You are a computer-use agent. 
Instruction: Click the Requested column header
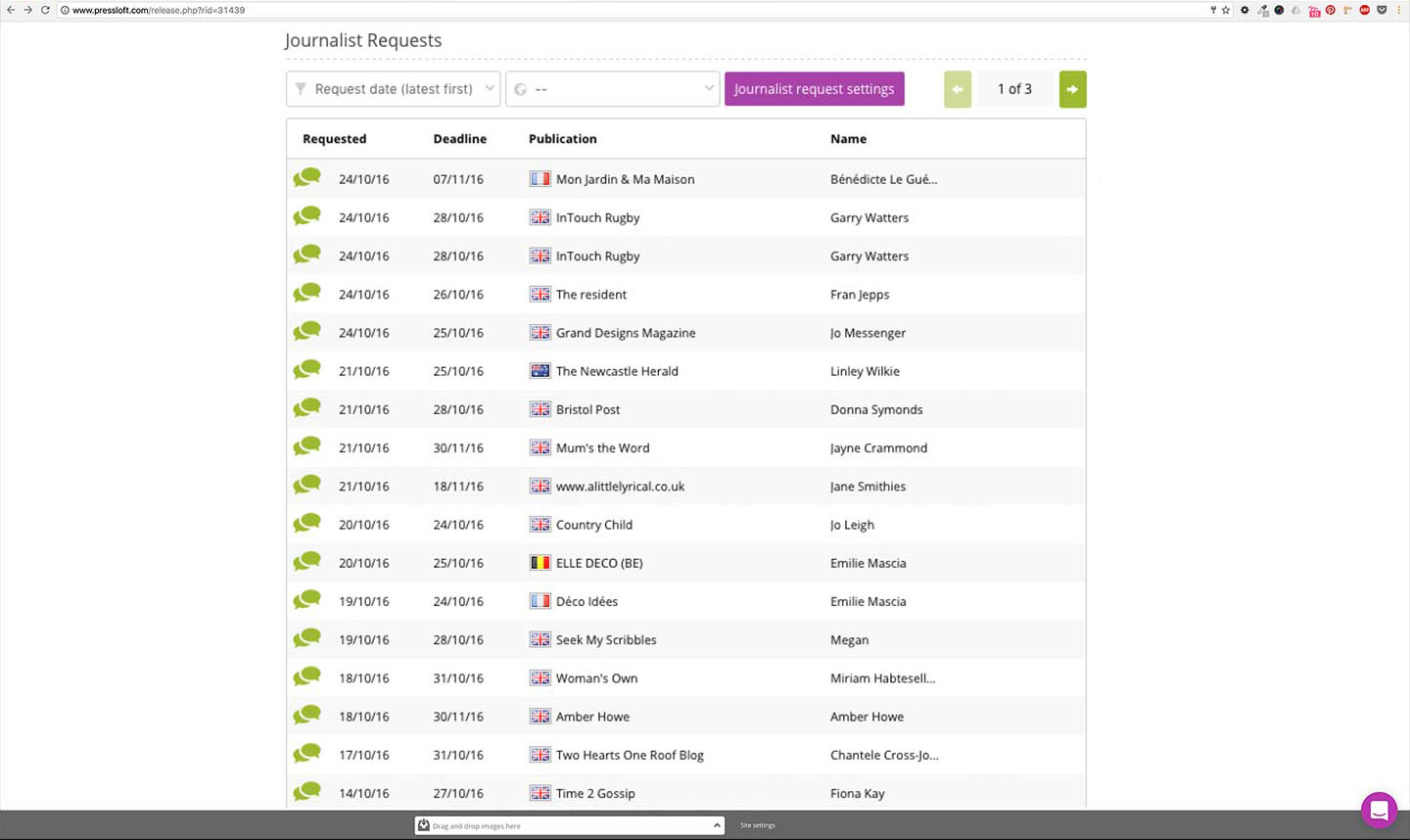coord(335,139)
